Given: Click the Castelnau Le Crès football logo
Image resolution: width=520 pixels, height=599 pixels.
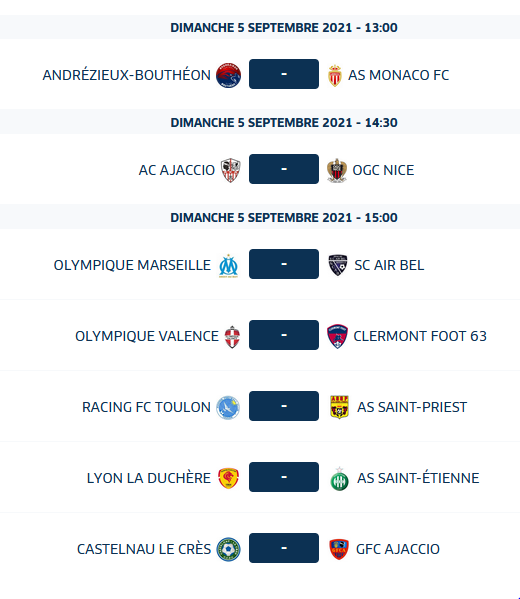Looking at the screenshot, I should 228,549.
